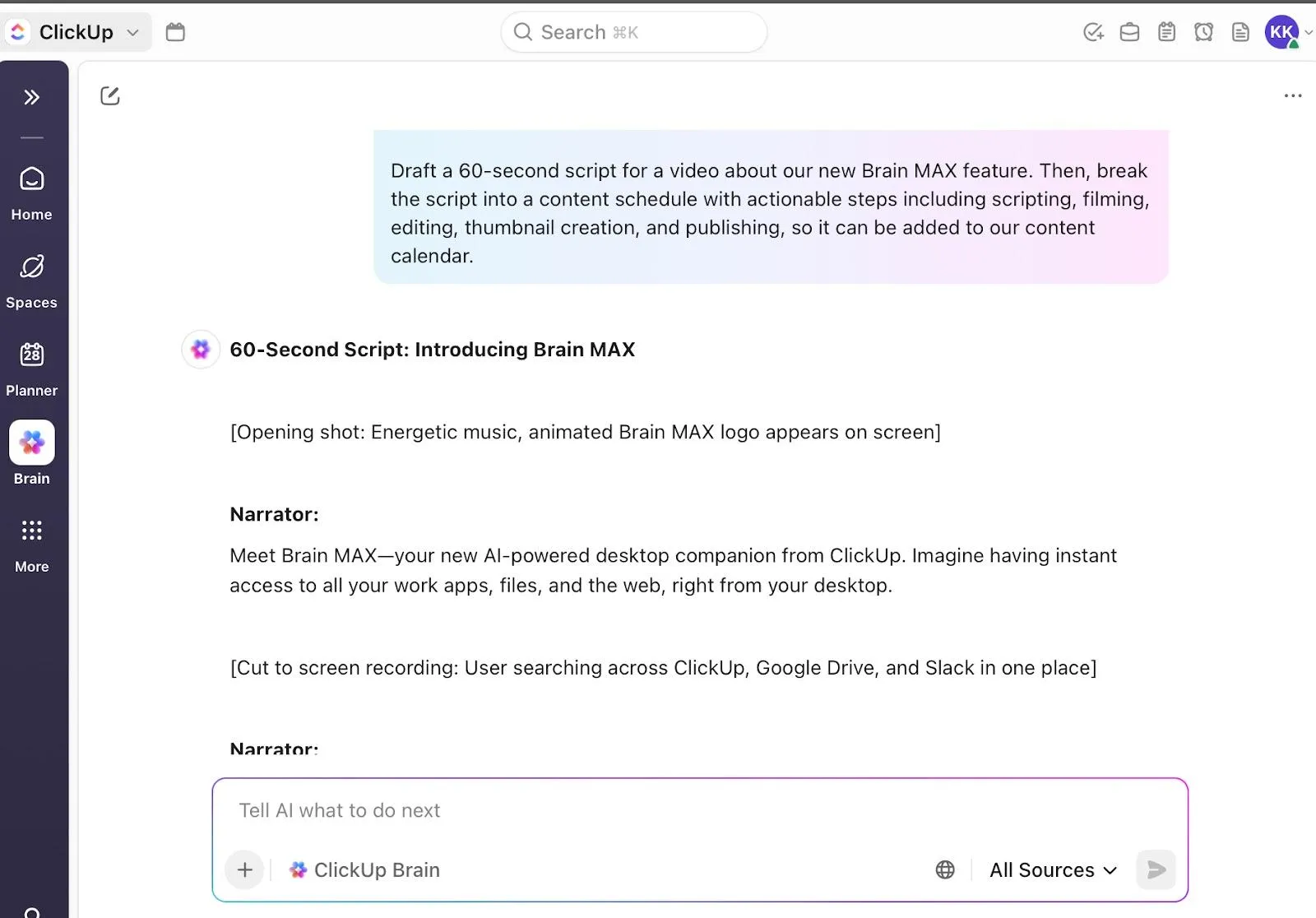Open More apps in the sidebar
Screen dimensions: 1316x918
click(31, 546)
